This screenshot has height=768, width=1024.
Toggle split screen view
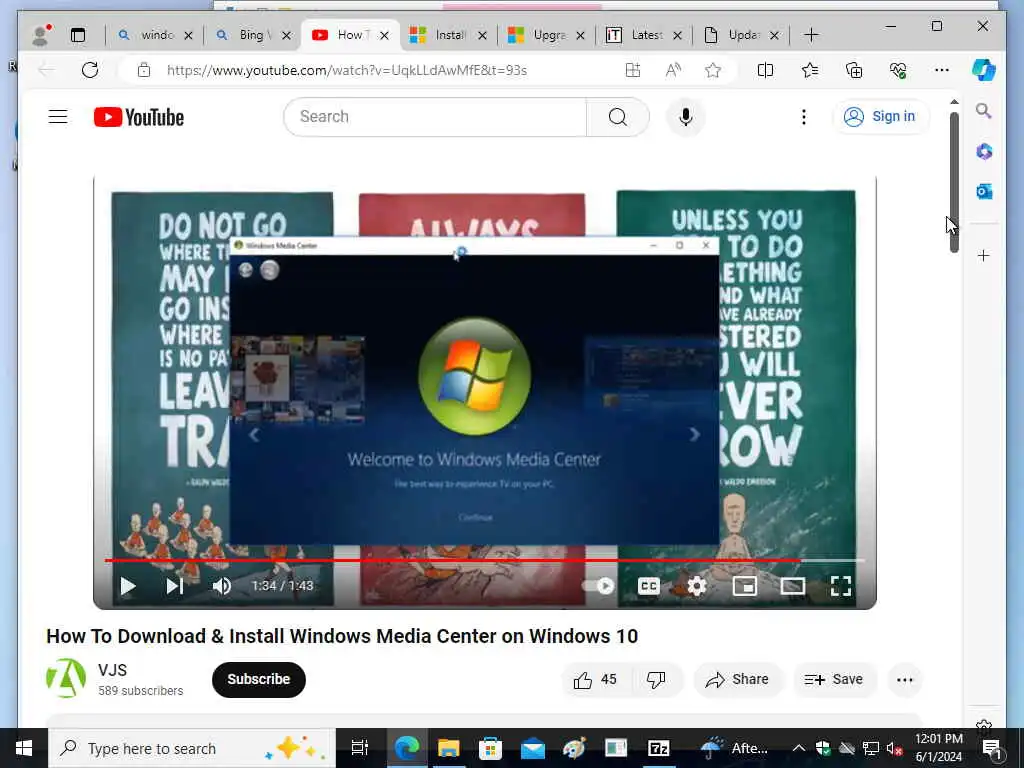[x=765, y=70]
